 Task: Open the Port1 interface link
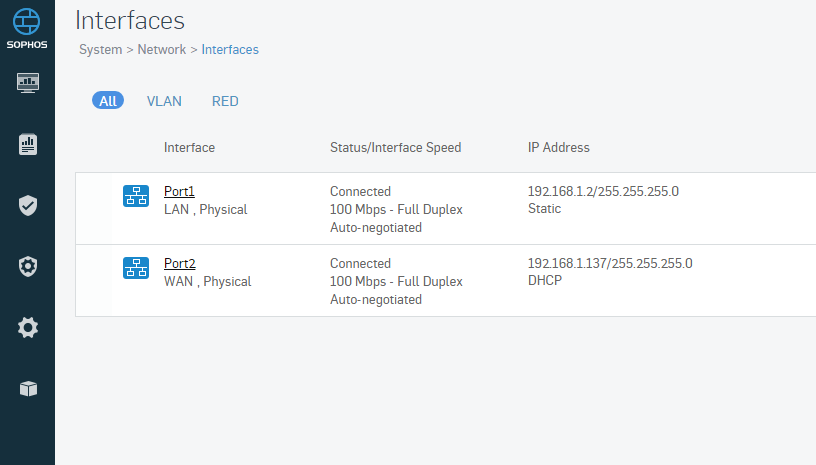(179, 191)
